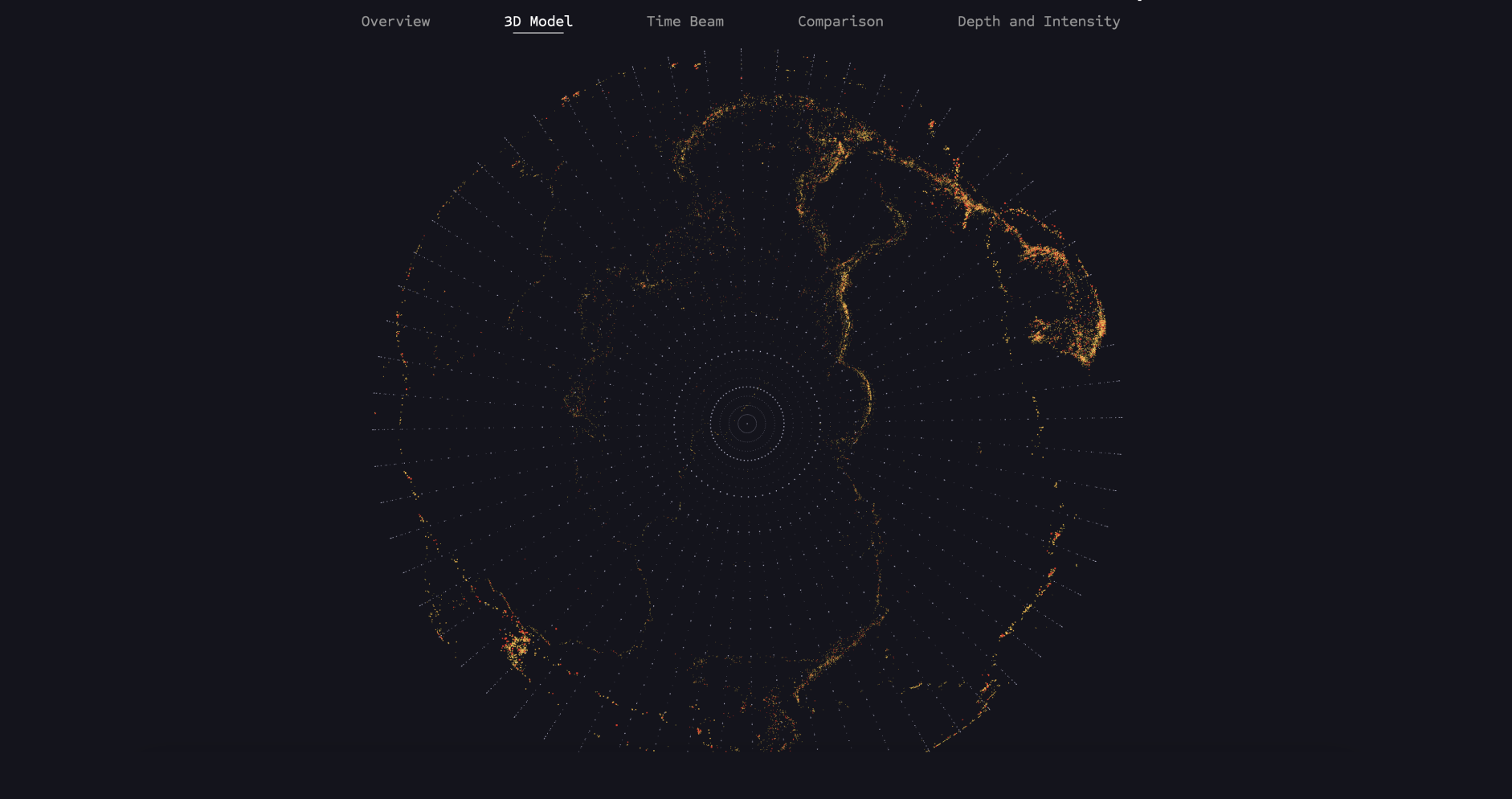Go to the Comparison tab
The width and height of the screenshot is (1512, 799).
pos(840,22)
